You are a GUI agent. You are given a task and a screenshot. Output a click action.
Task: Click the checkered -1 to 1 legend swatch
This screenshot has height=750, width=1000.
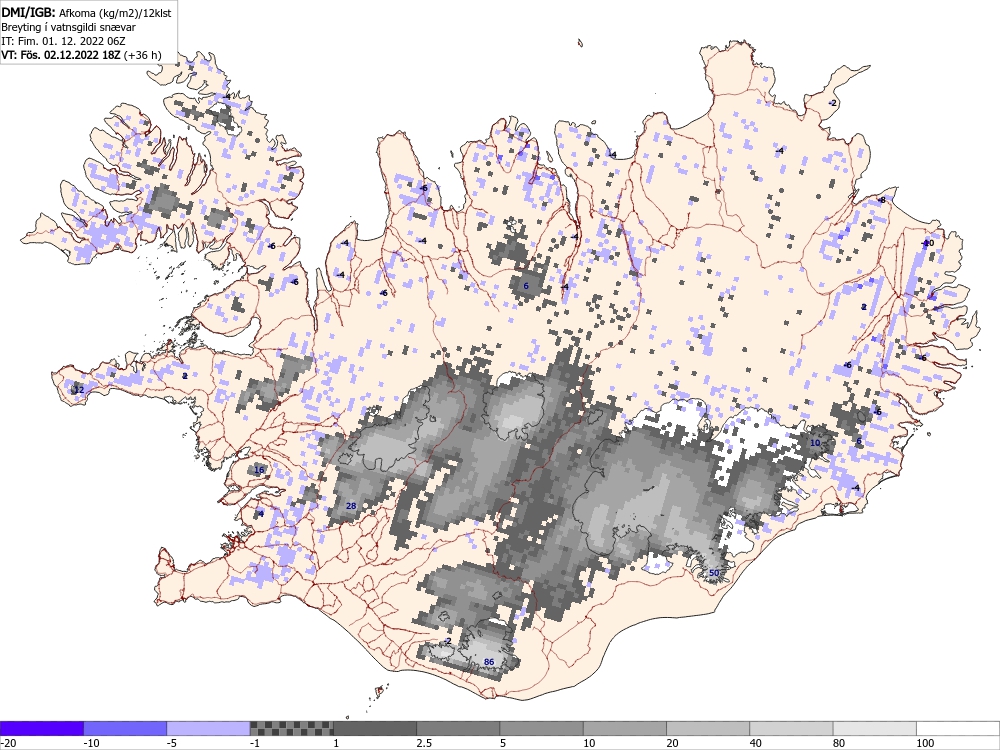click(x=291, y=728)
